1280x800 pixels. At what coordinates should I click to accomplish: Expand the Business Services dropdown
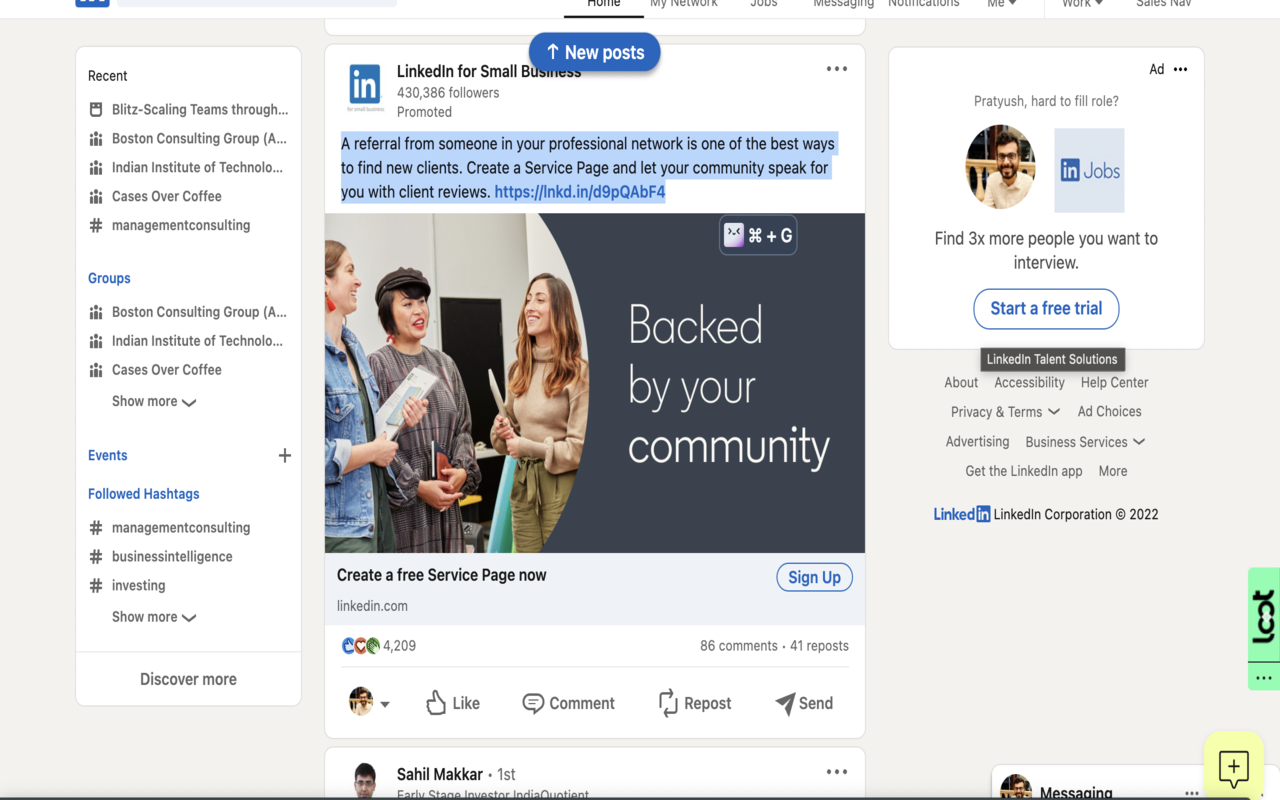click(1085, 442)
